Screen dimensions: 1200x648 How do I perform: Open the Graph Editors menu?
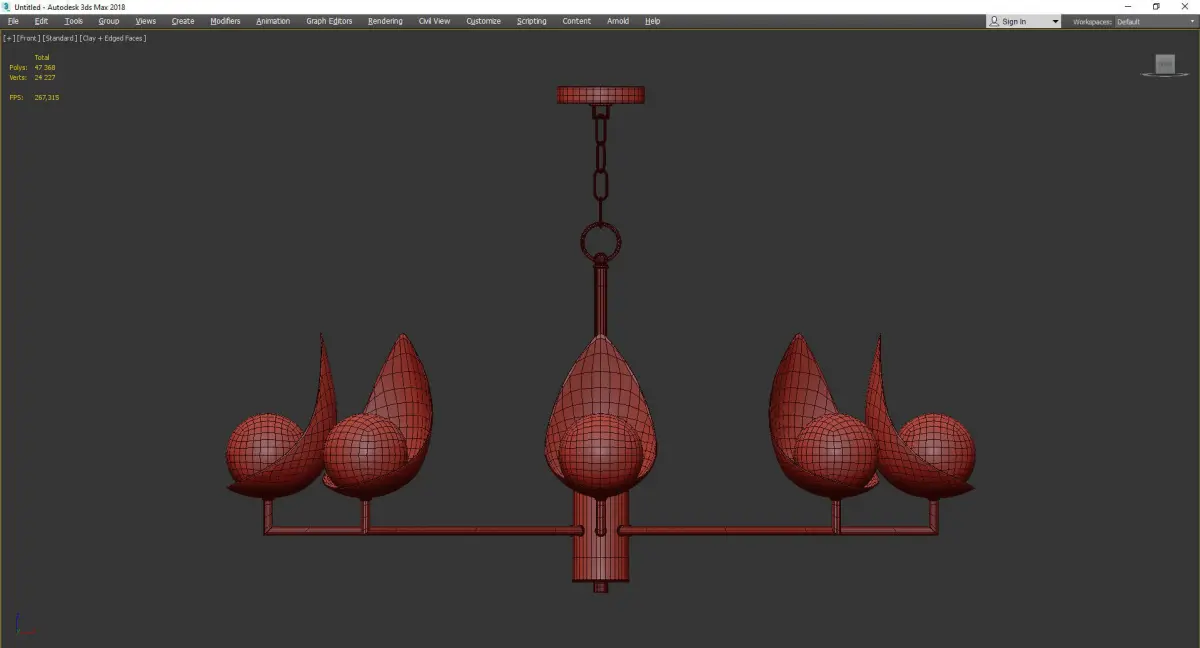click(x=329, y=21)
